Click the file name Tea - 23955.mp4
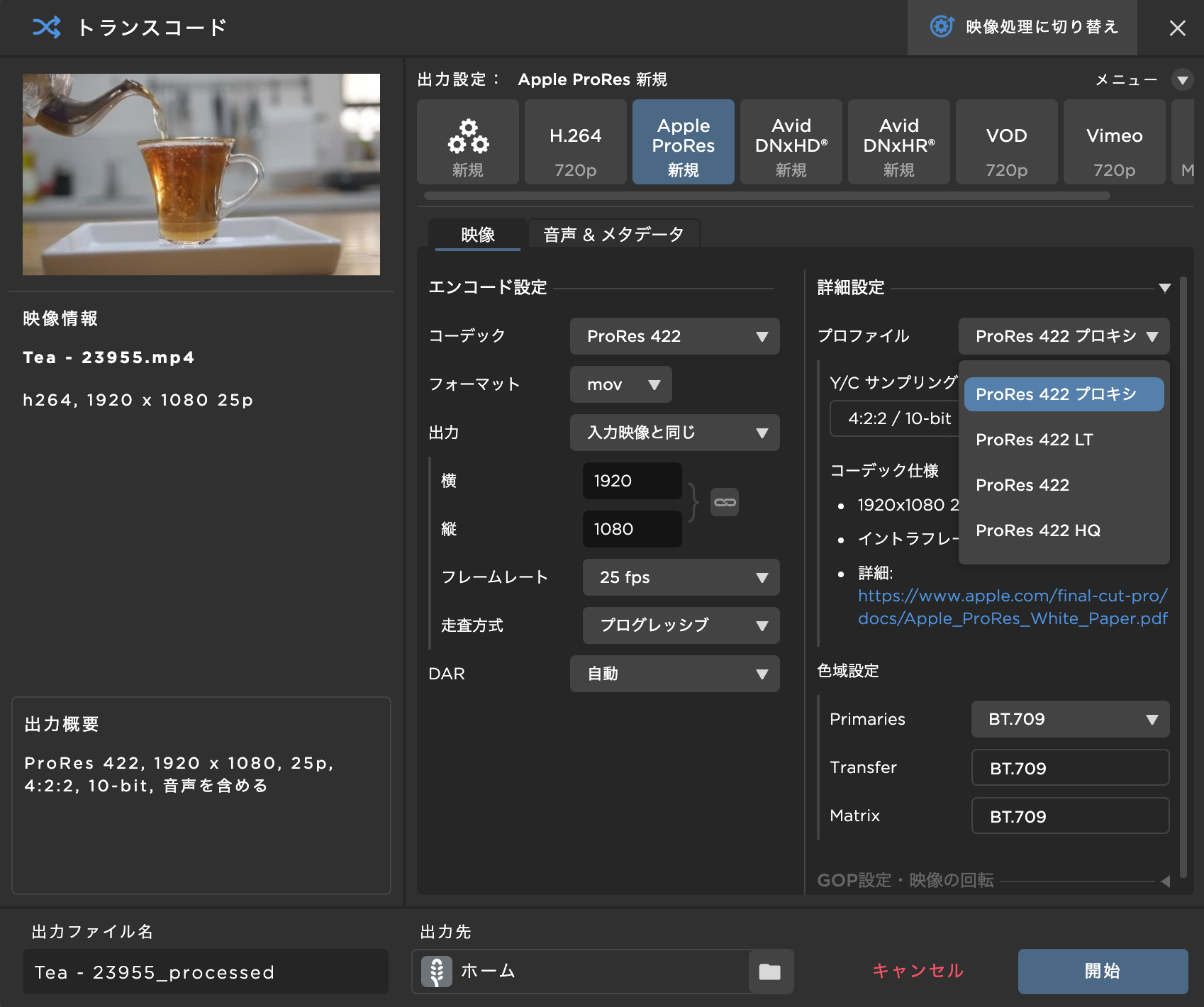The image size is (1204, 1007). pos(108,357)
